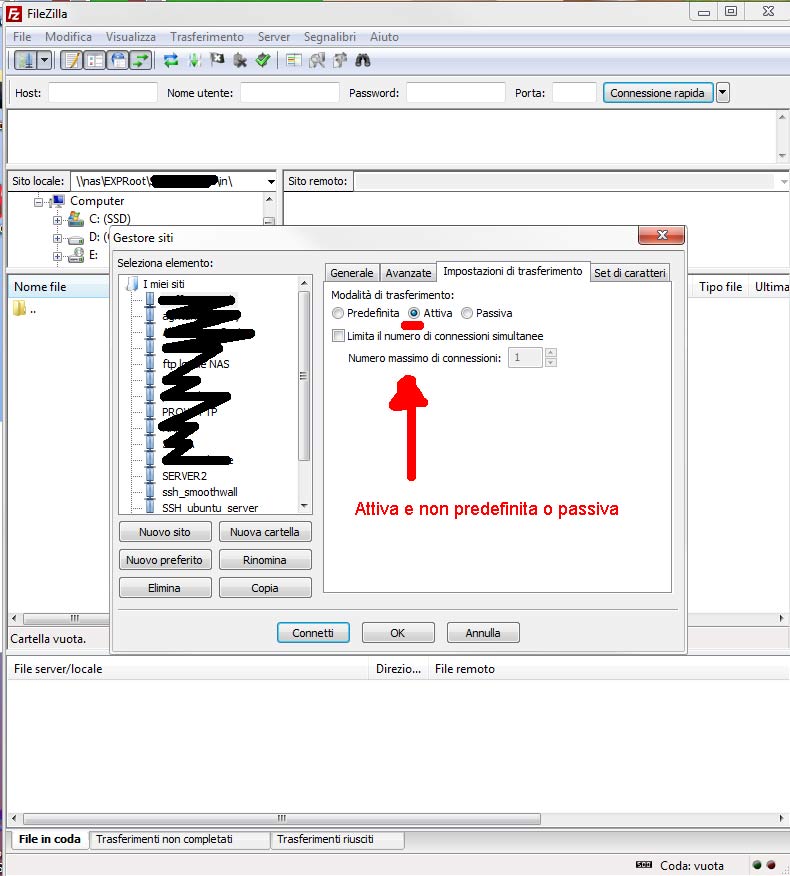
Task: Click into the Porta input field
Action: coord(574,93)
